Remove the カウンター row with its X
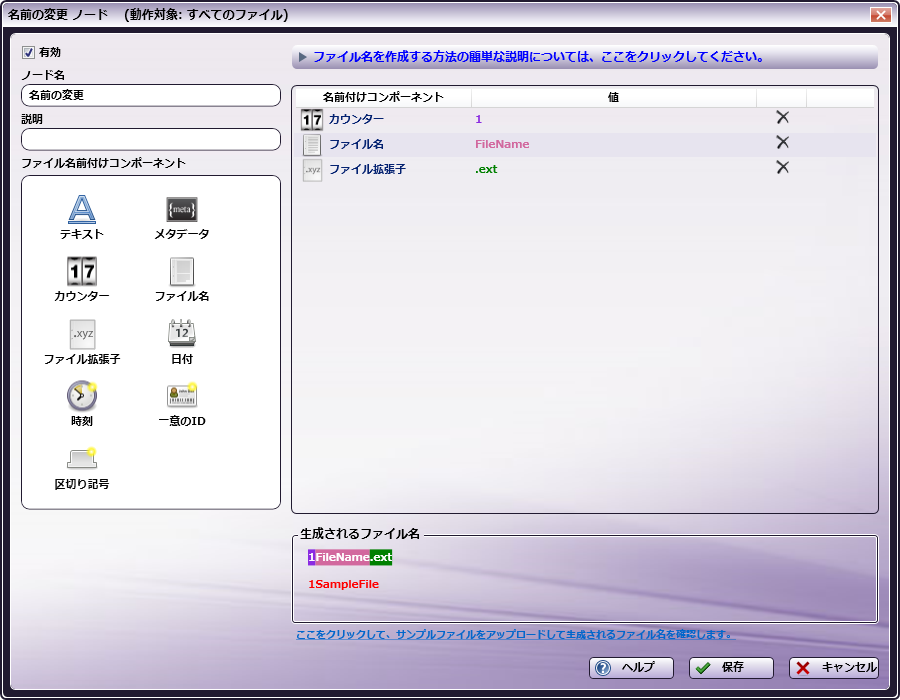The width and height of the screenshot is (900, 700). pyautogui.click(x=782, y=117)
